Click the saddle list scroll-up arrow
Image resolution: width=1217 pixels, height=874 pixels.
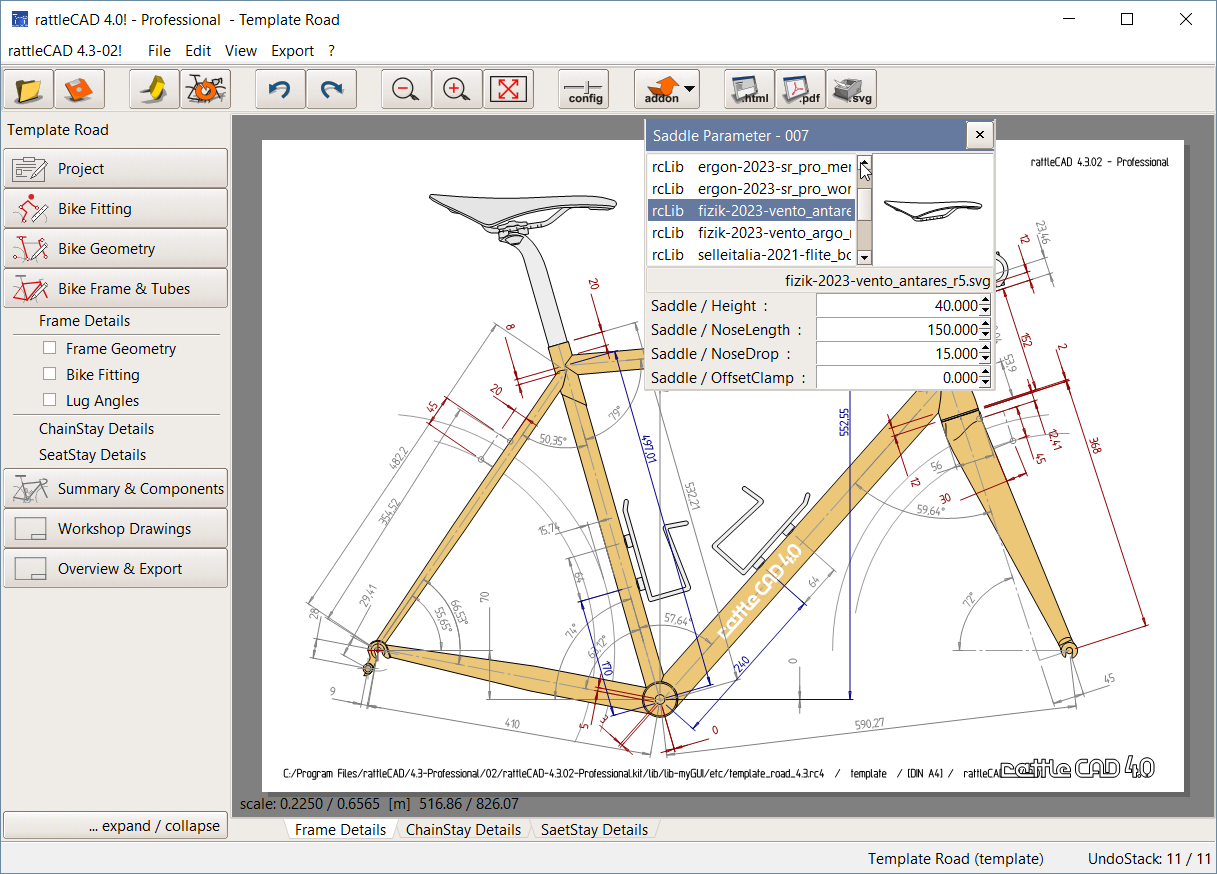point(865,162)
